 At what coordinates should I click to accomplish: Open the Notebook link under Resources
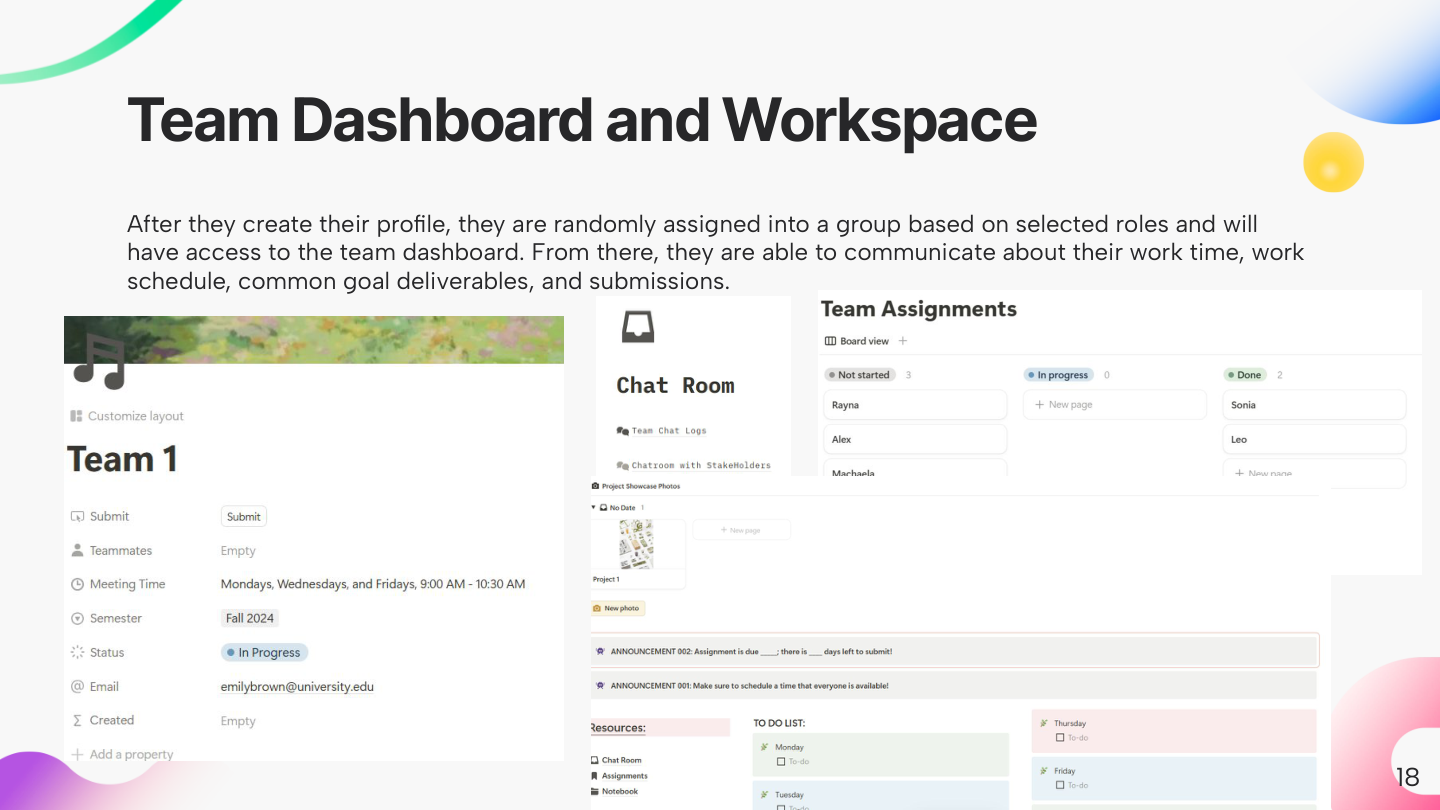click(x=620, y=791)
